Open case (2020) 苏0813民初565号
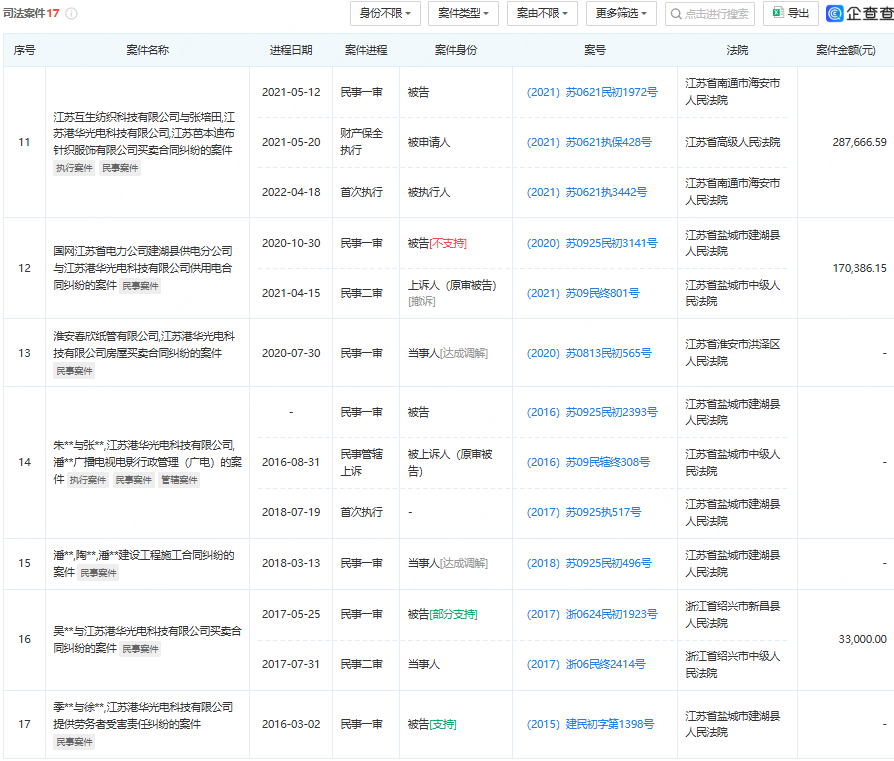The width and height of the screenshot is (894, 761). (x=589, y=353)
